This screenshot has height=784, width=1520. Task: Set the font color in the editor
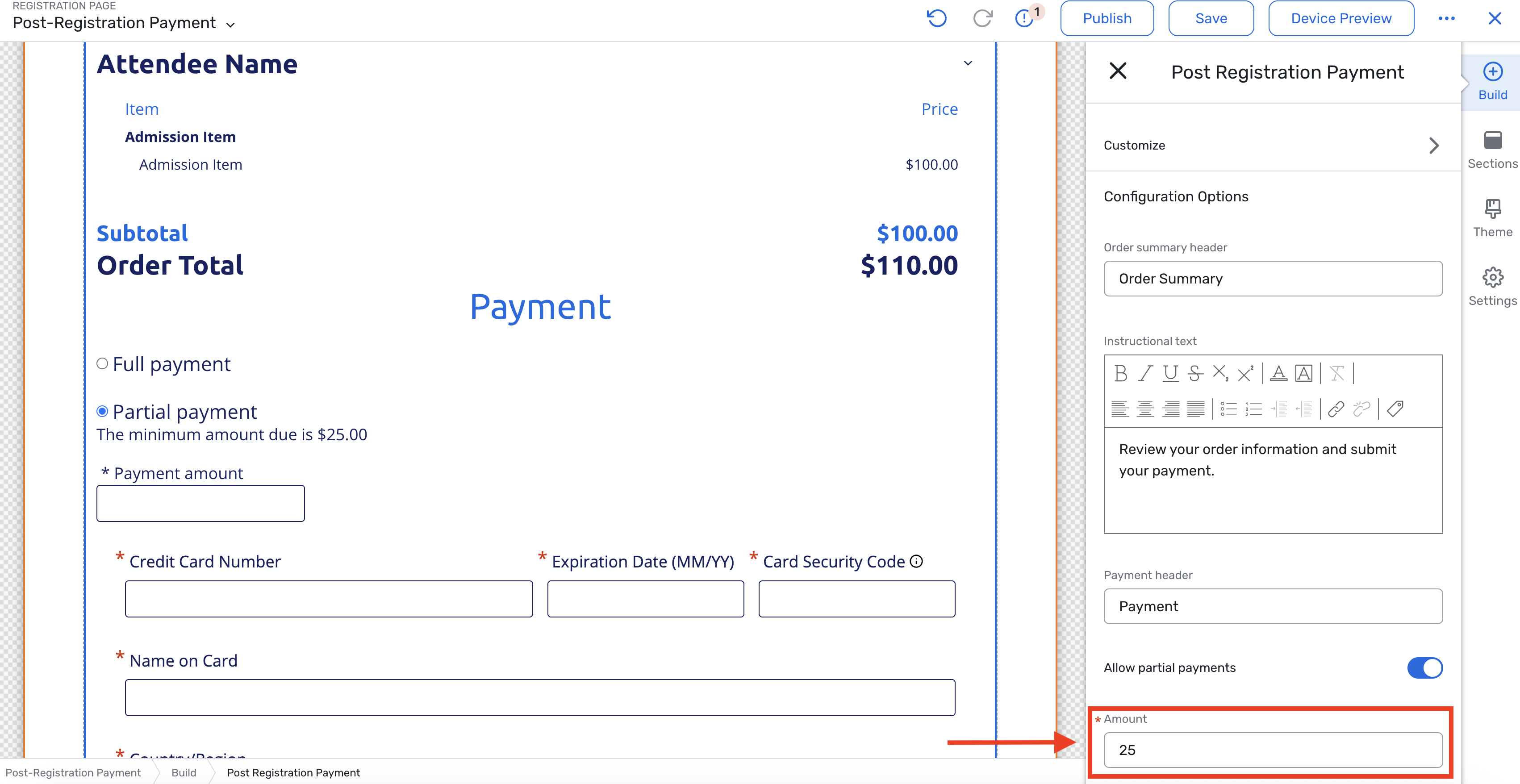(x=1278, y=373)
